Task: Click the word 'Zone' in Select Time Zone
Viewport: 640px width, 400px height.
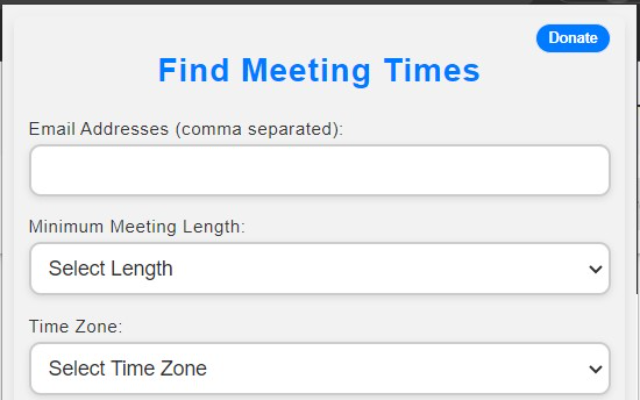Action: [183, 369]
